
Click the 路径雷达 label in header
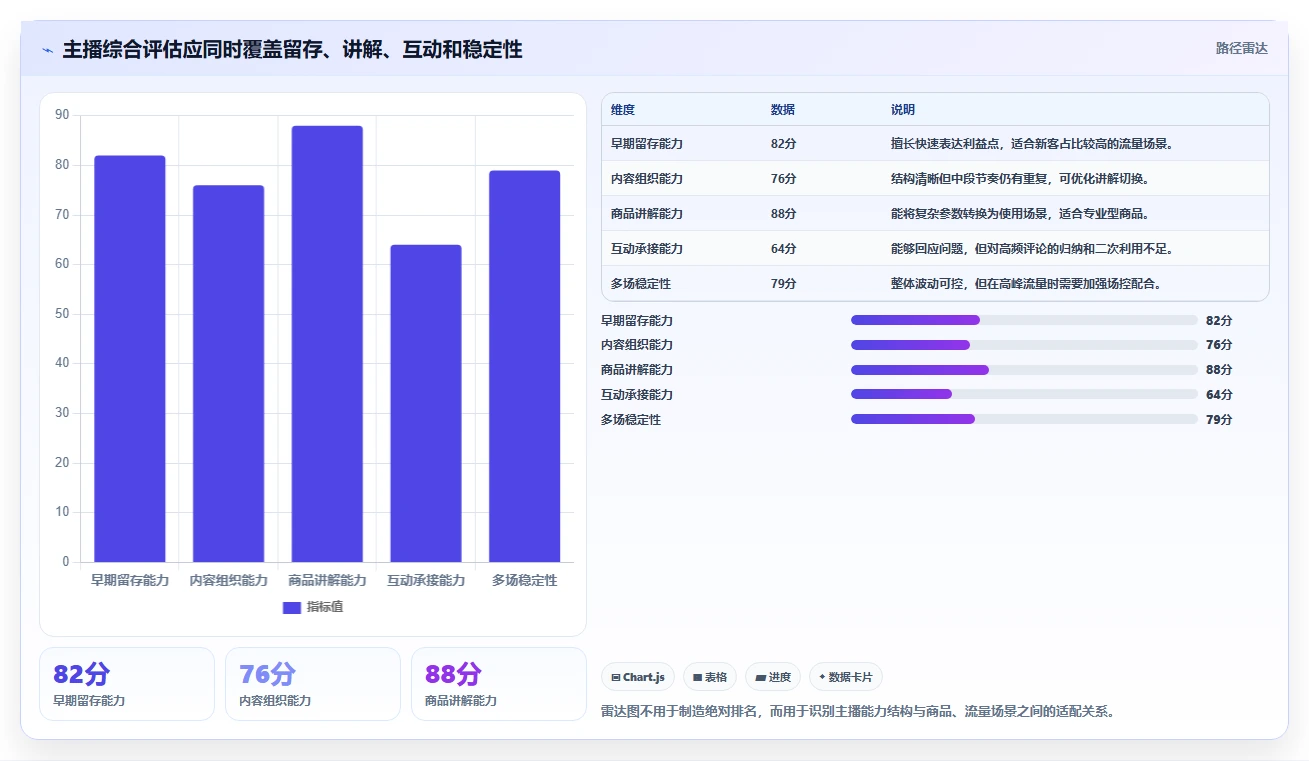pyautogui.click(x=1241, y=48)
